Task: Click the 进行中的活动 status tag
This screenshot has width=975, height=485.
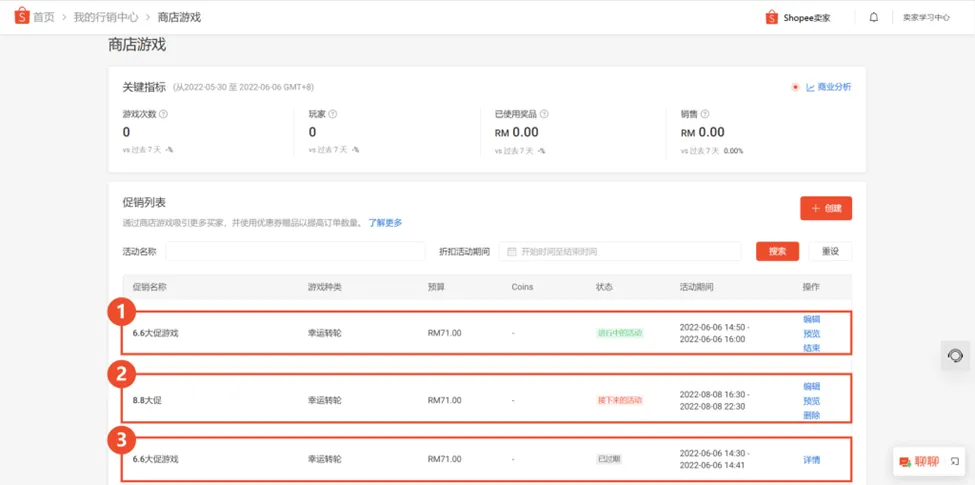Action: 618,333
